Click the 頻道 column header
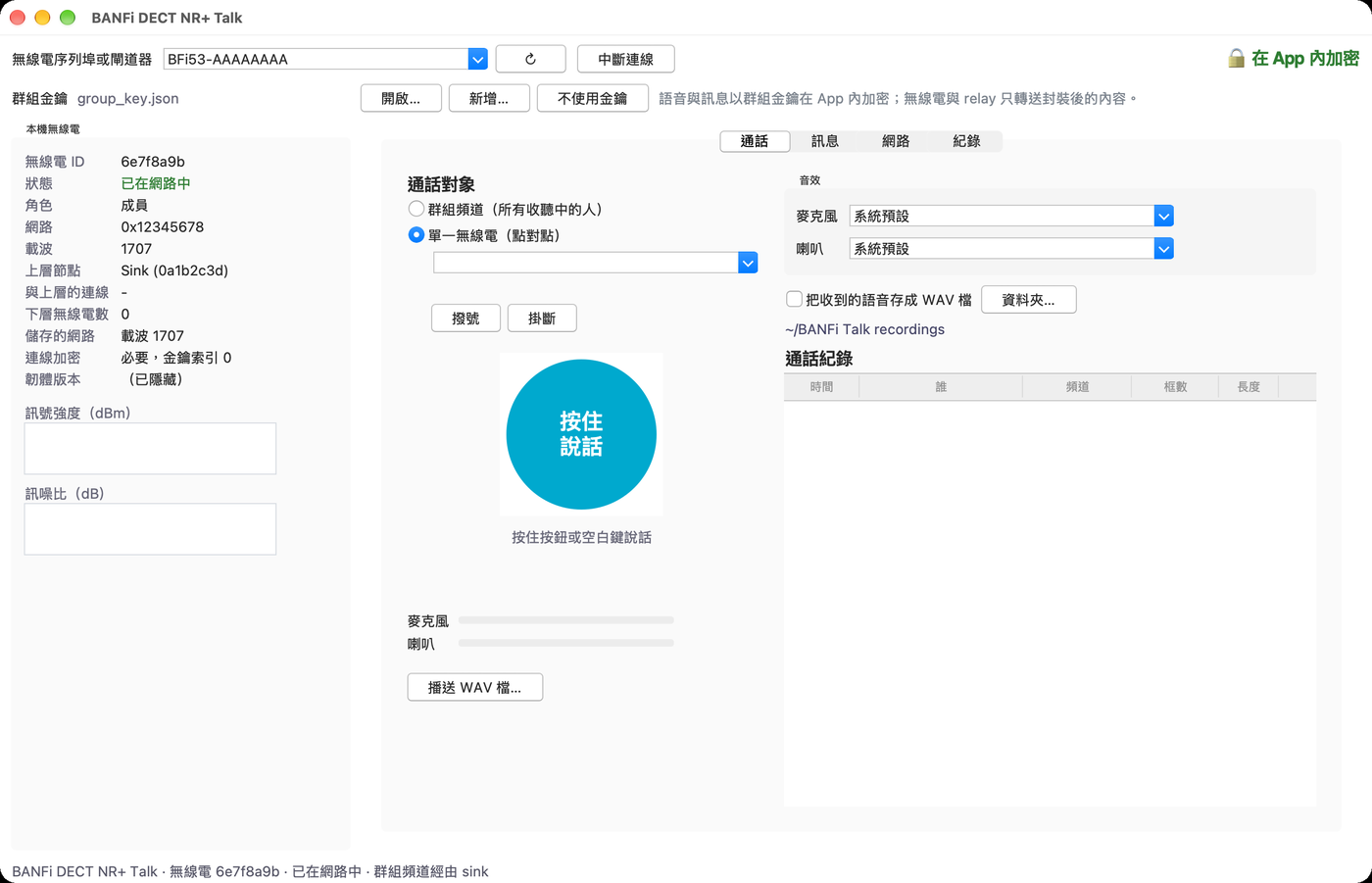 1077,387
